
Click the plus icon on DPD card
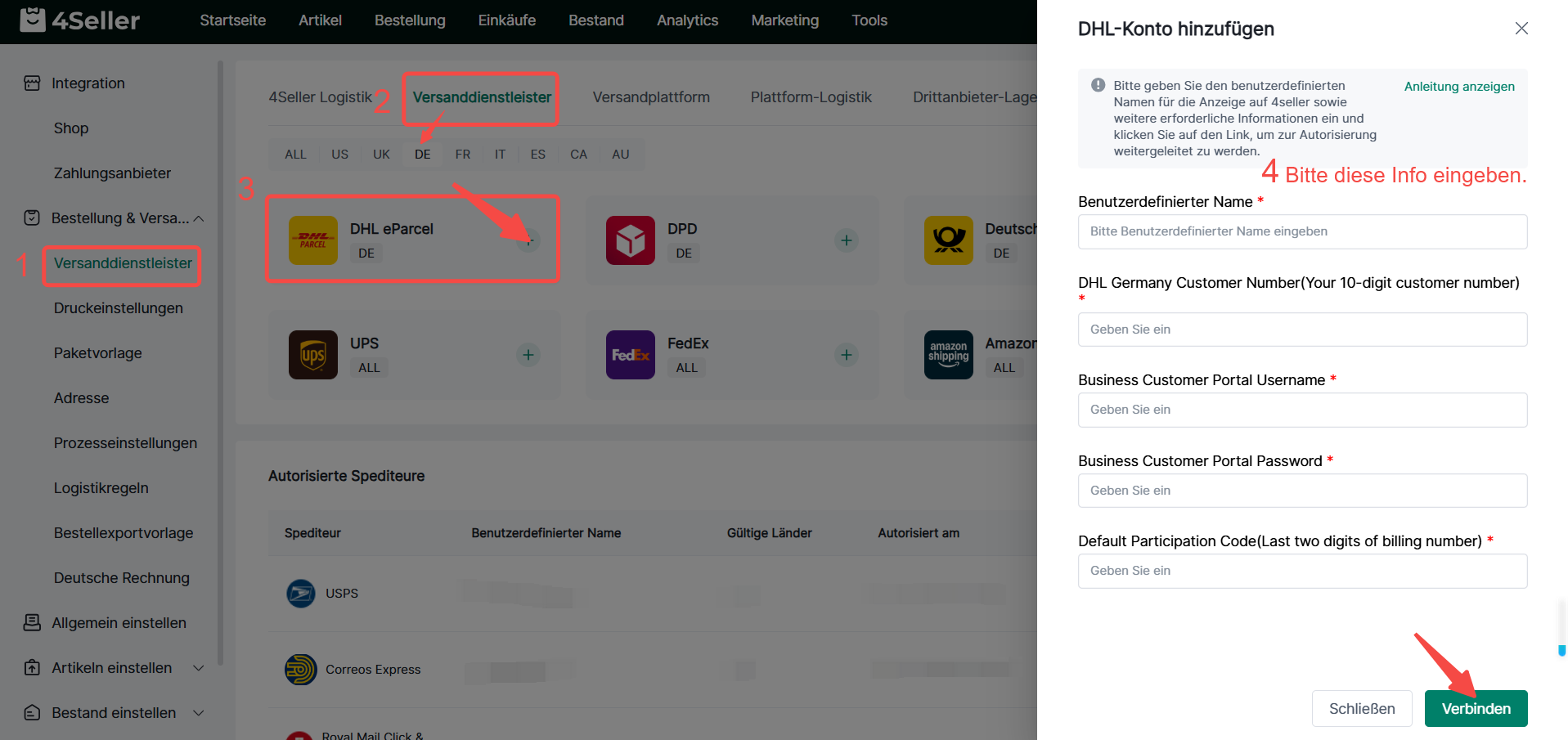(846, 240)
